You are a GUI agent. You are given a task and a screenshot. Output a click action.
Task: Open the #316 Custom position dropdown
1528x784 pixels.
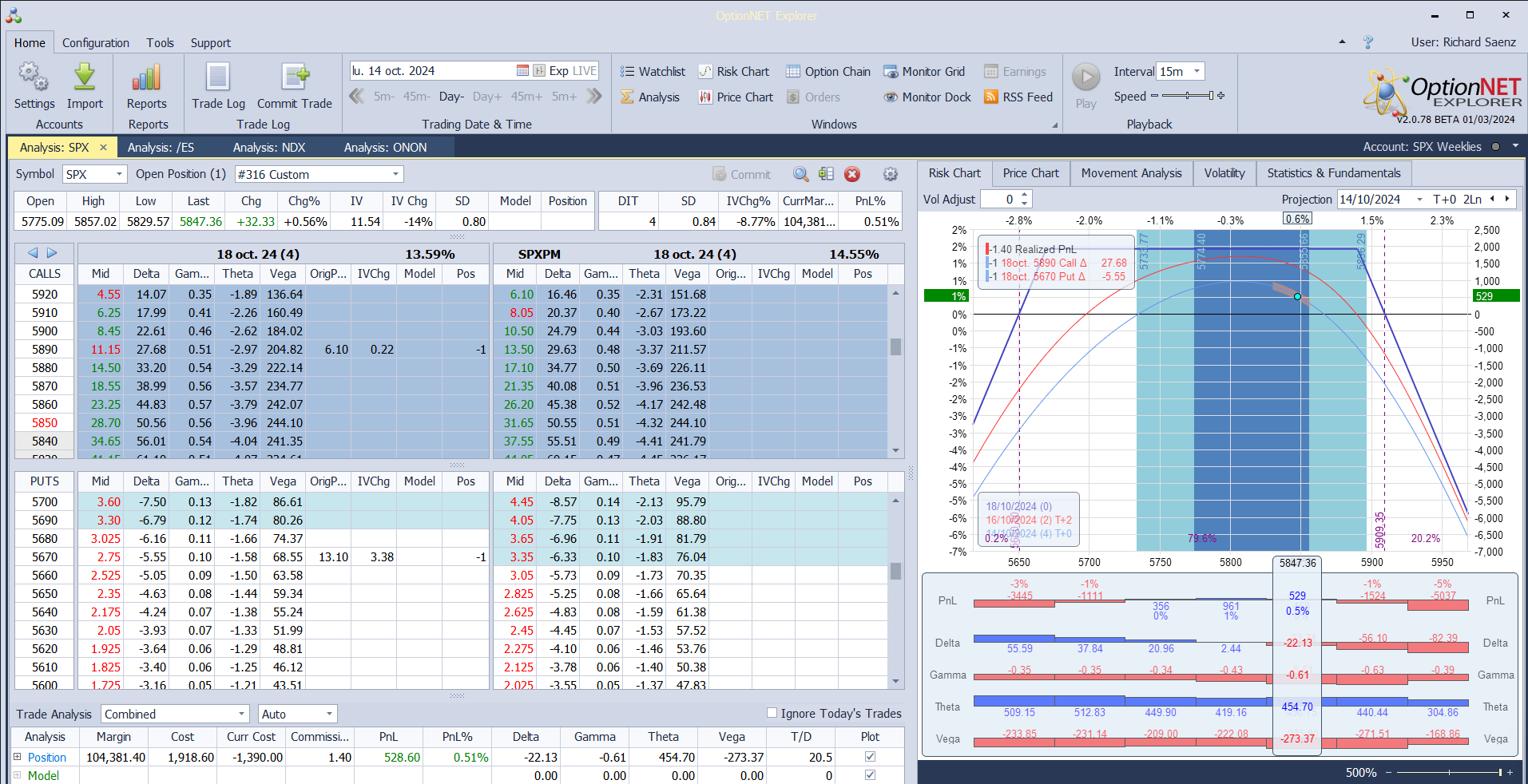[395, 174]
